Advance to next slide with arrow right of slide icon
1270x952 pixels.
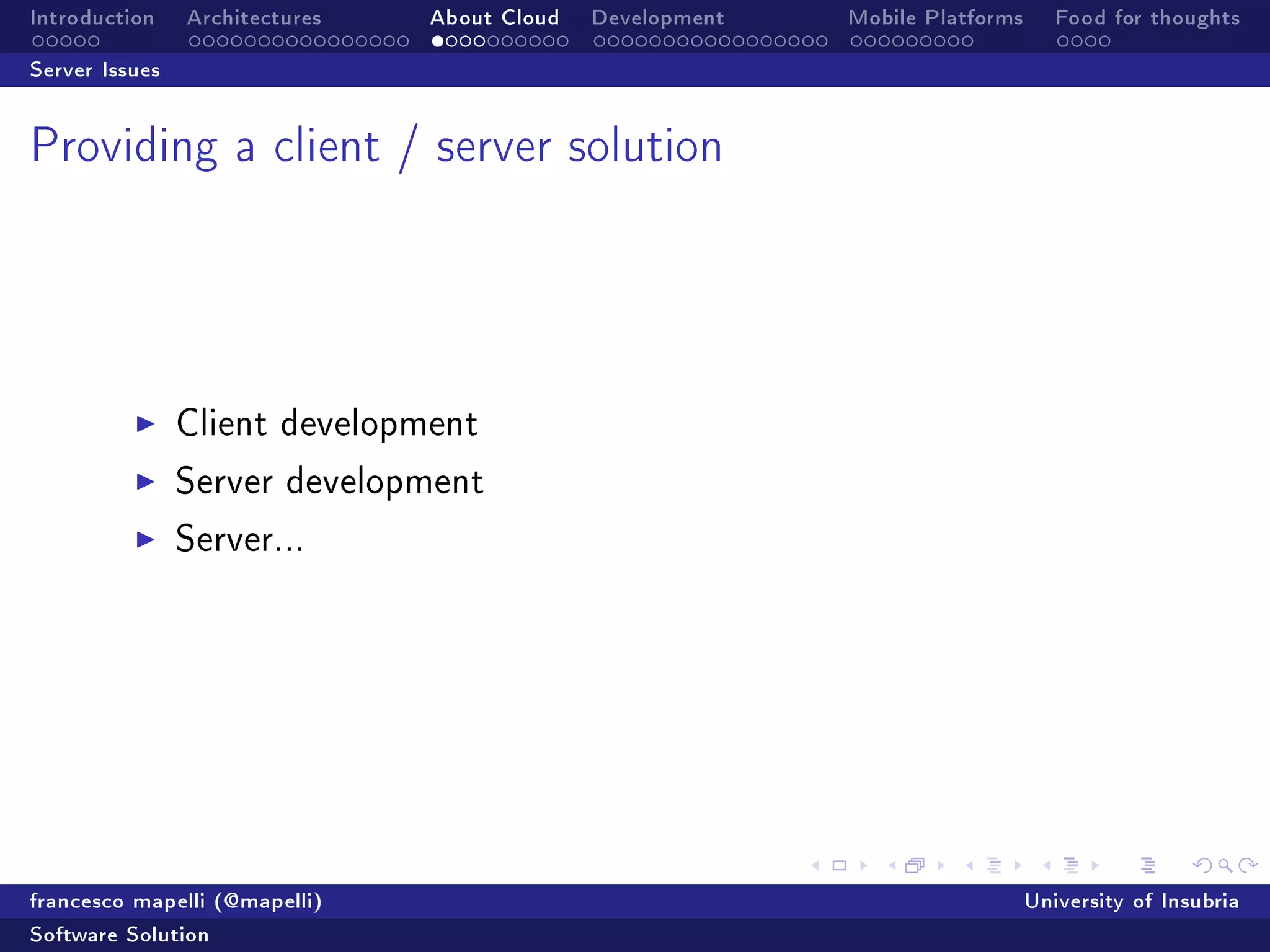(863, 865)
